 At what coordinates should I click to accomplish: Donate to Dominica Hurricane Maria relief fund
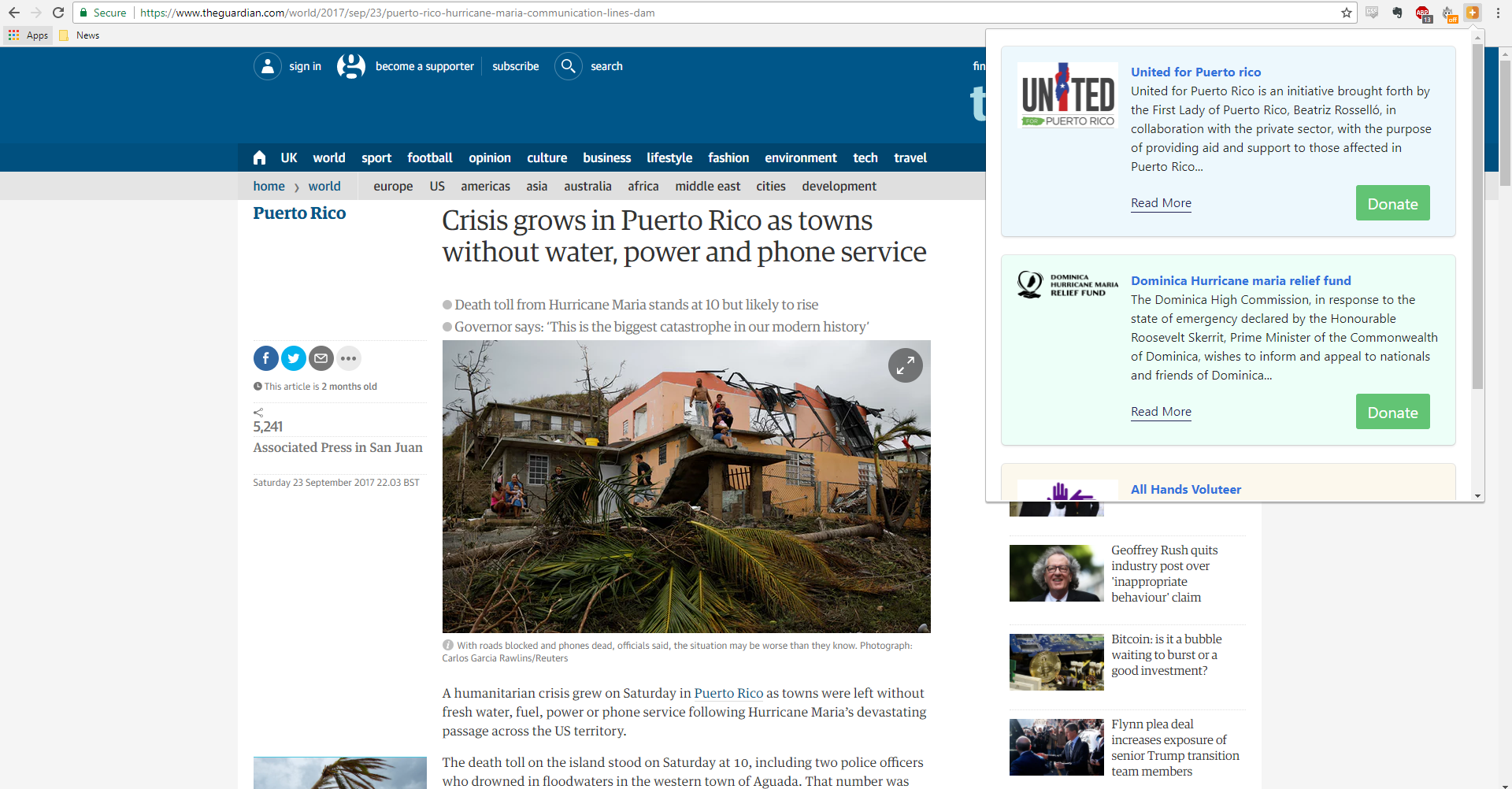(x=1392, y=412)
